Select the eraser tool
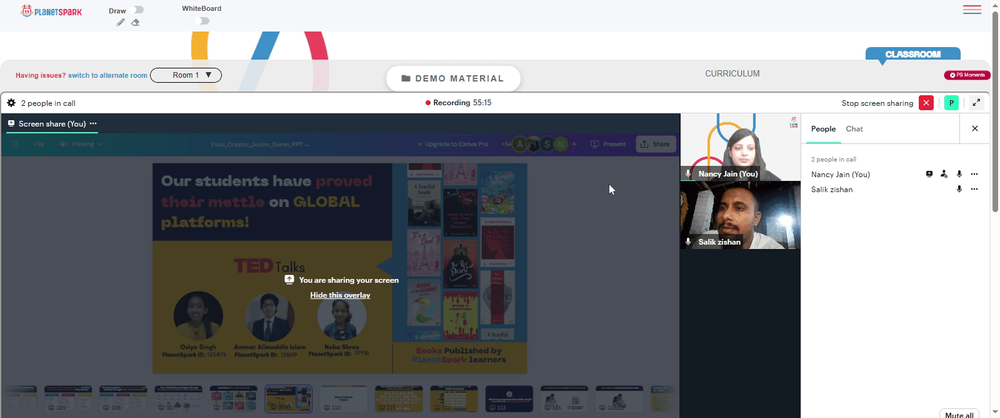Viewport: 1000px width, 418px height. (x=135, y=22)
